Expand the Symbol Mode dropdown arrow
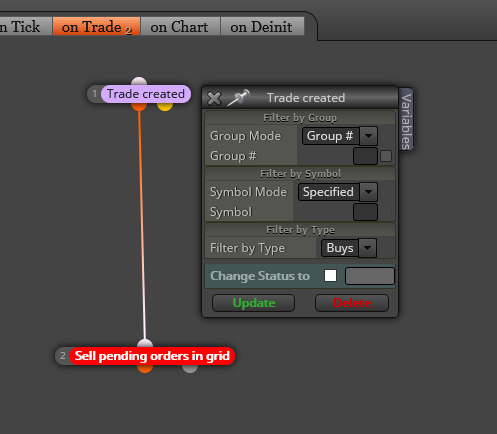497x434 pixels. pyautogui.click(x=368, y=192)
